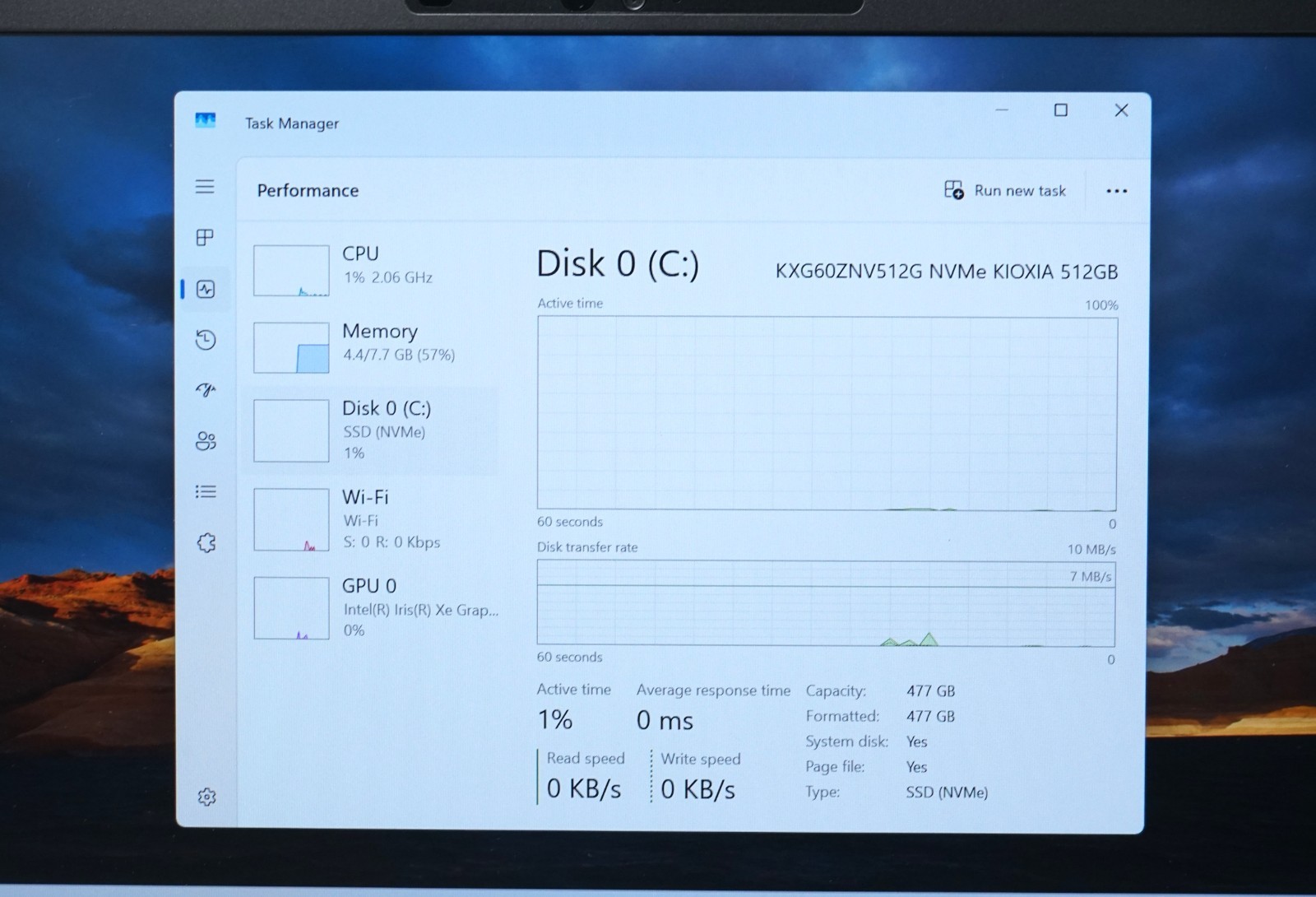The width and height of the screenshot is (1316, 897).
Task: Click the KXG60ZNV512G NVMe KIOXIA model text
Action: coord(947,272)
